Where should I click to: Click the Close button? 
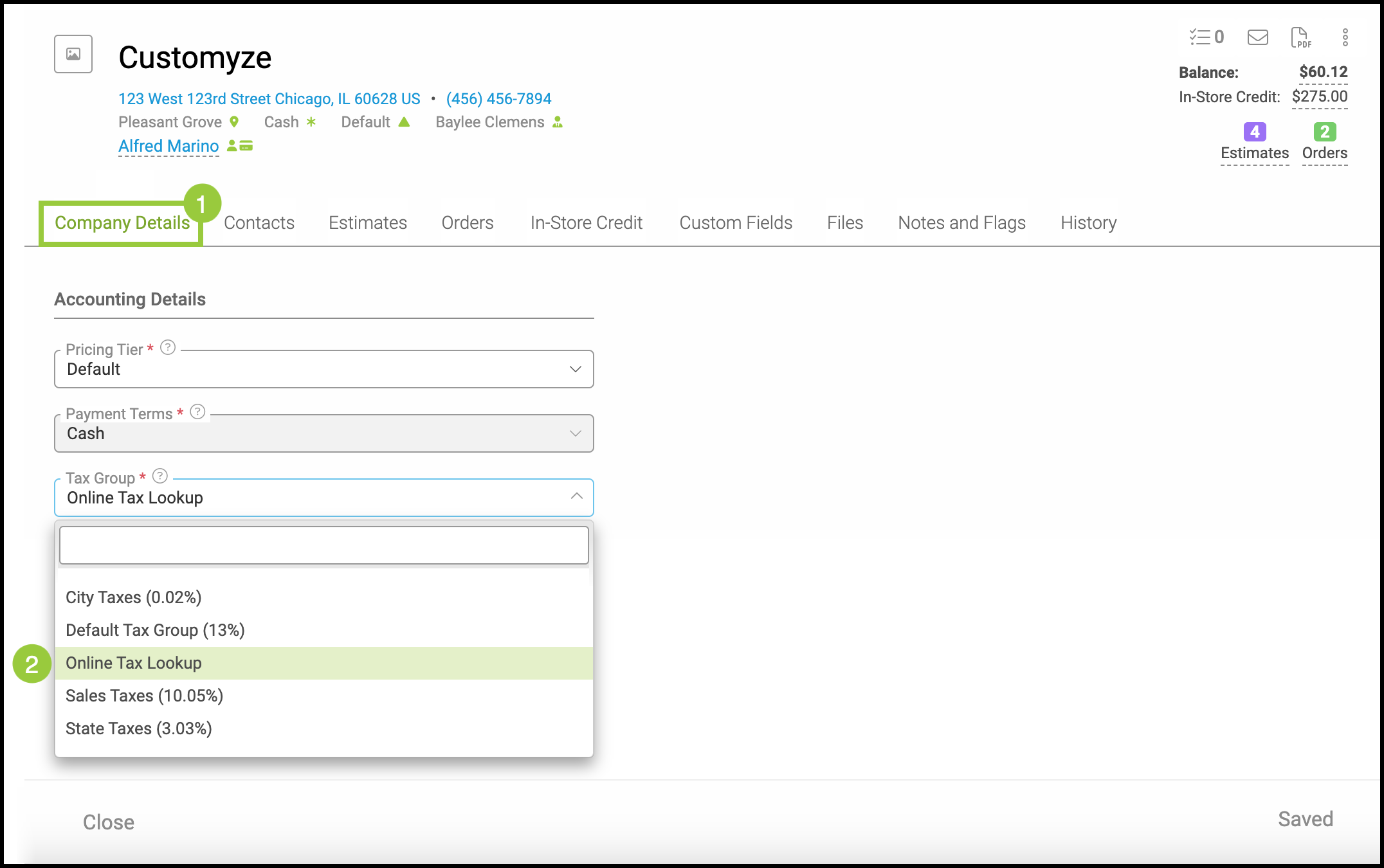click(x=109, y=822)
